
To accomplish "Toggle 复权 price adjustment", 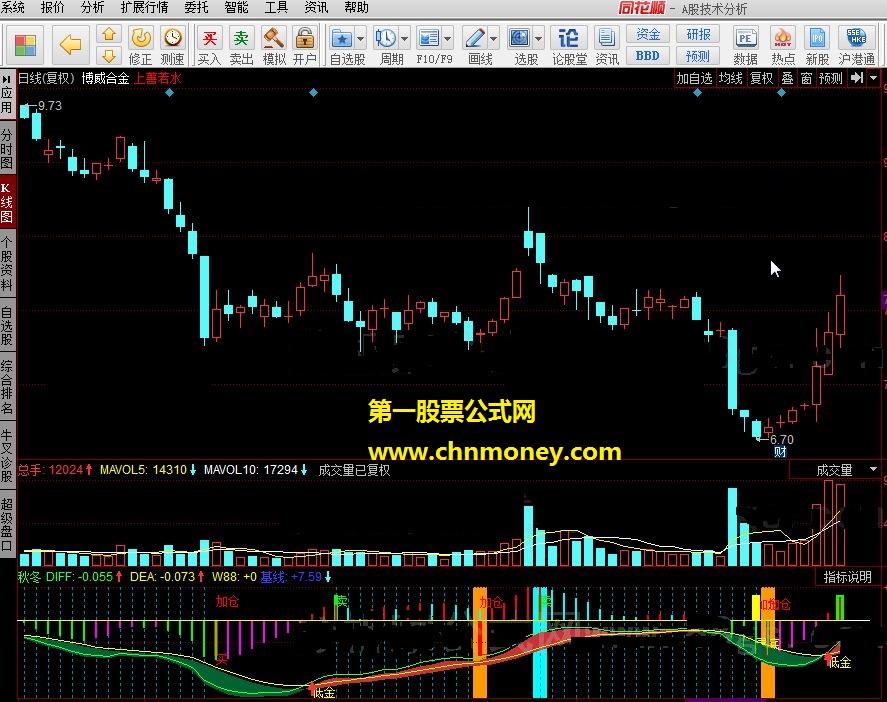I will tap(761, 78).
